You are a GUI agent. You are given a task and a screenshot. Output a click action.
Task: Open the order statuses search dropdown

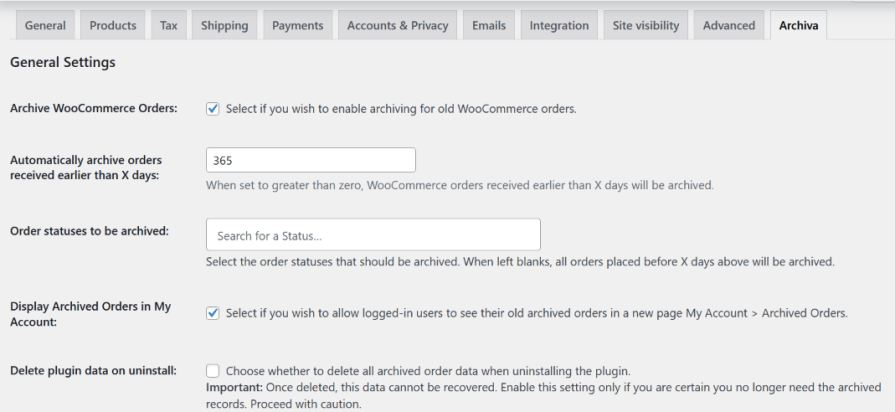click(372, 235)
